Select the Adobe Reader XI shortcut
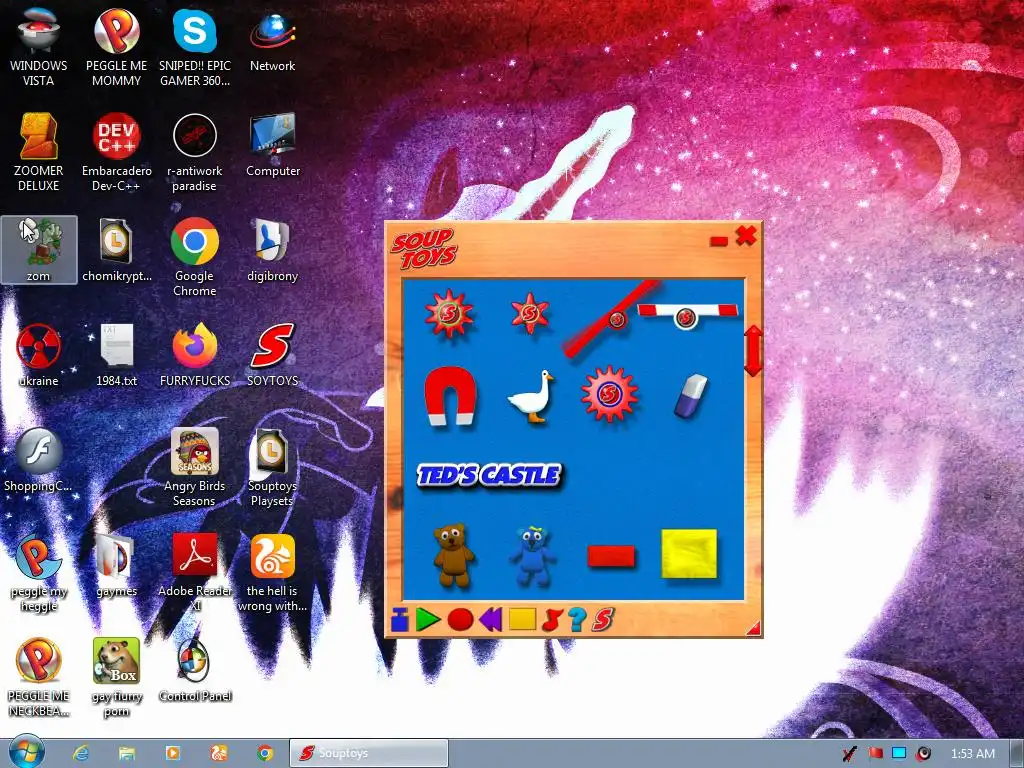 click(x=195, y=573)
